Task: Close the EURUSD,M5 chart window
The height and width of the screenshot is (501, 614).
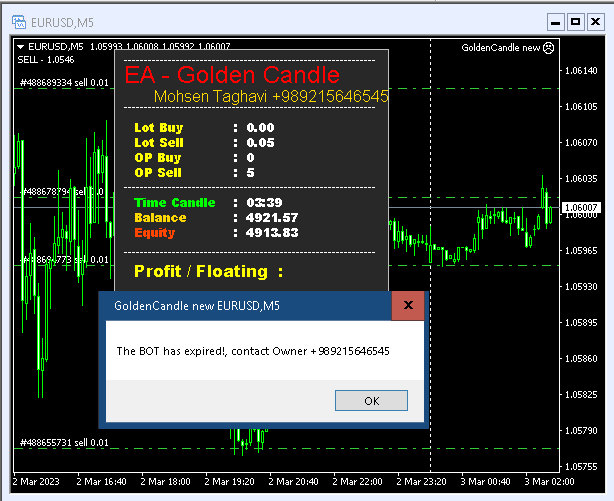Action: [595, 22]
